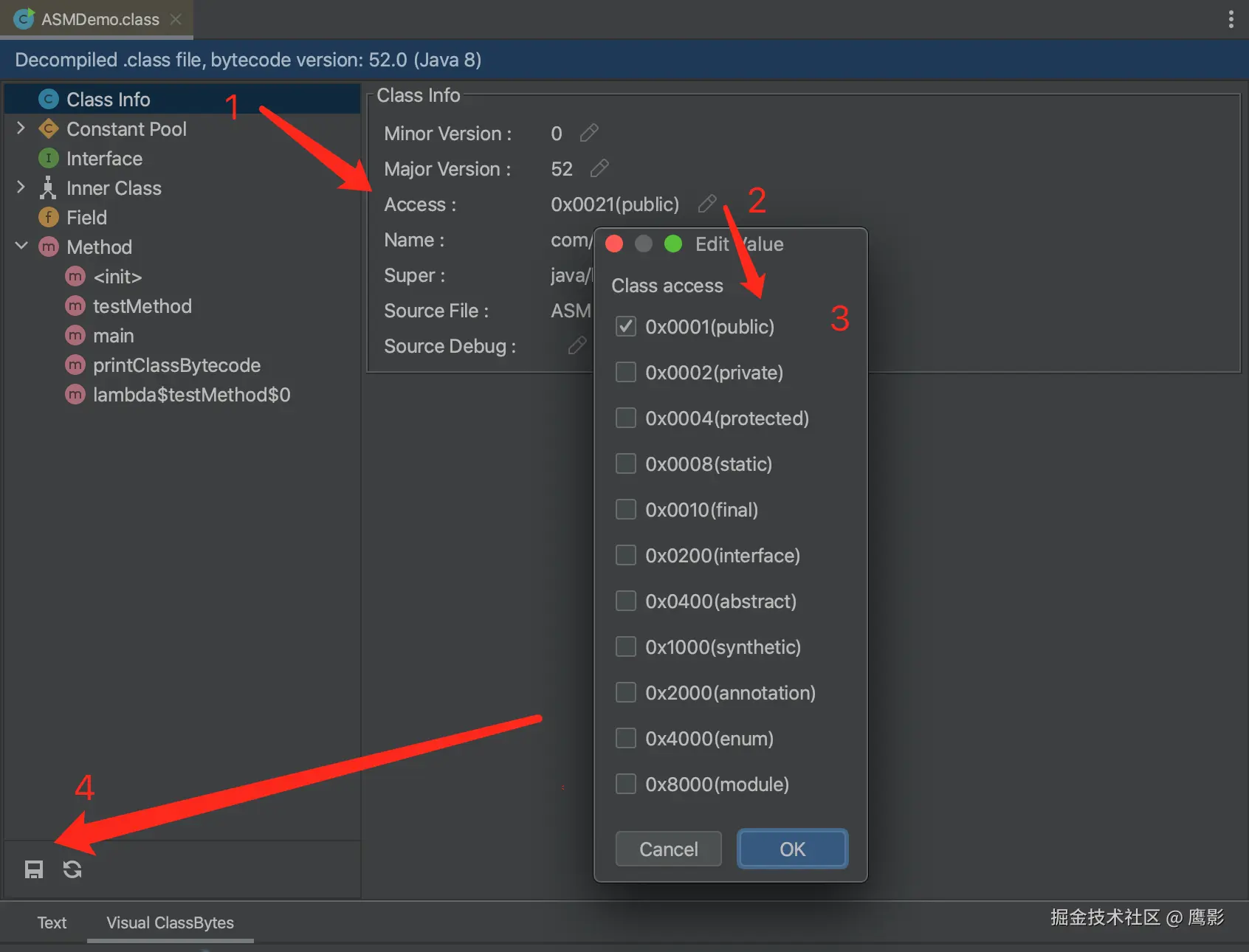The image size is (1249, 952).
Task: Select the ASMDemo.class editor tab
Action: (97, 19)
